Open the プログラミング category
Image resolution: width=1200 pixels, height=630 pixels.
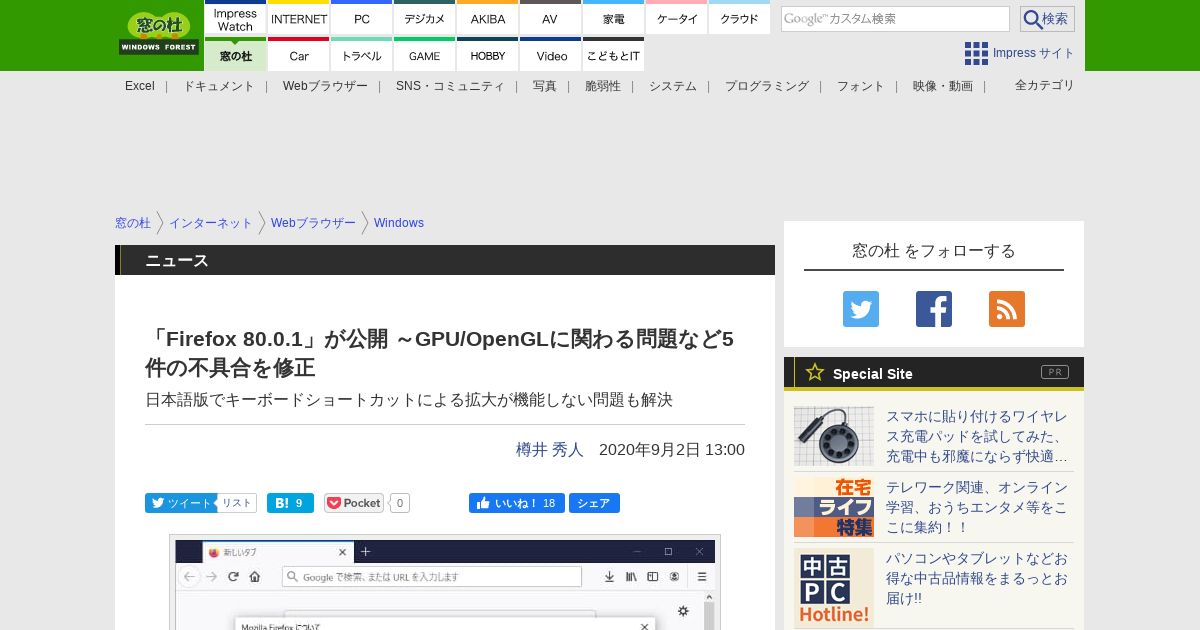tap(767, 86)
